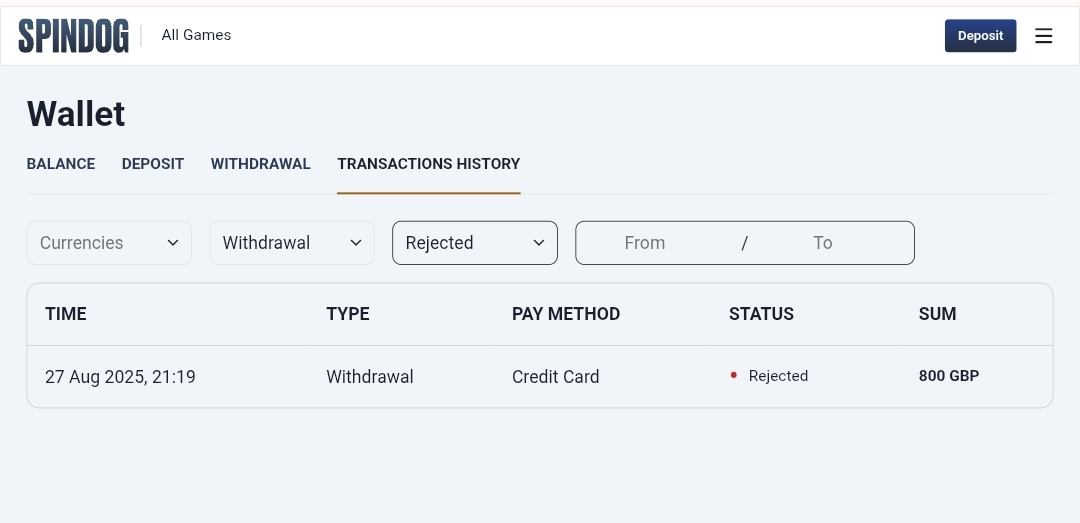Open the hamburger menu icon

click(1043, 36)
